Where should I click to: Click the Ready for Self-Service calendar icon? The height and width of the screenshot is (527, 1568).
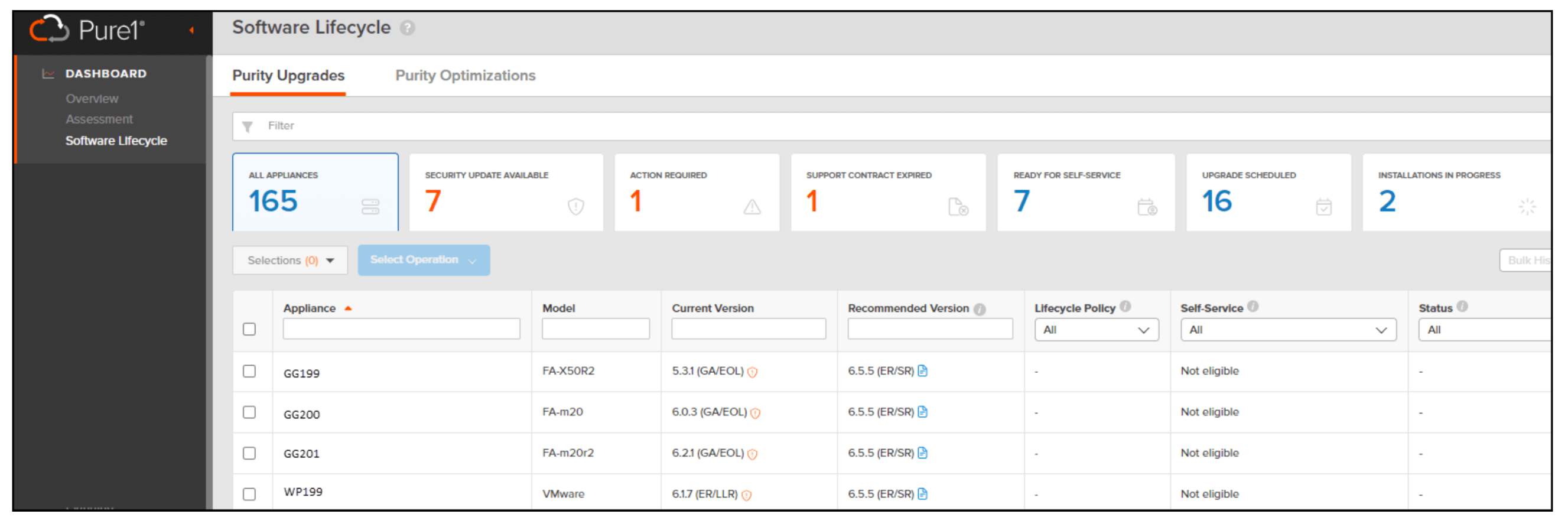tap(1147, 207)
